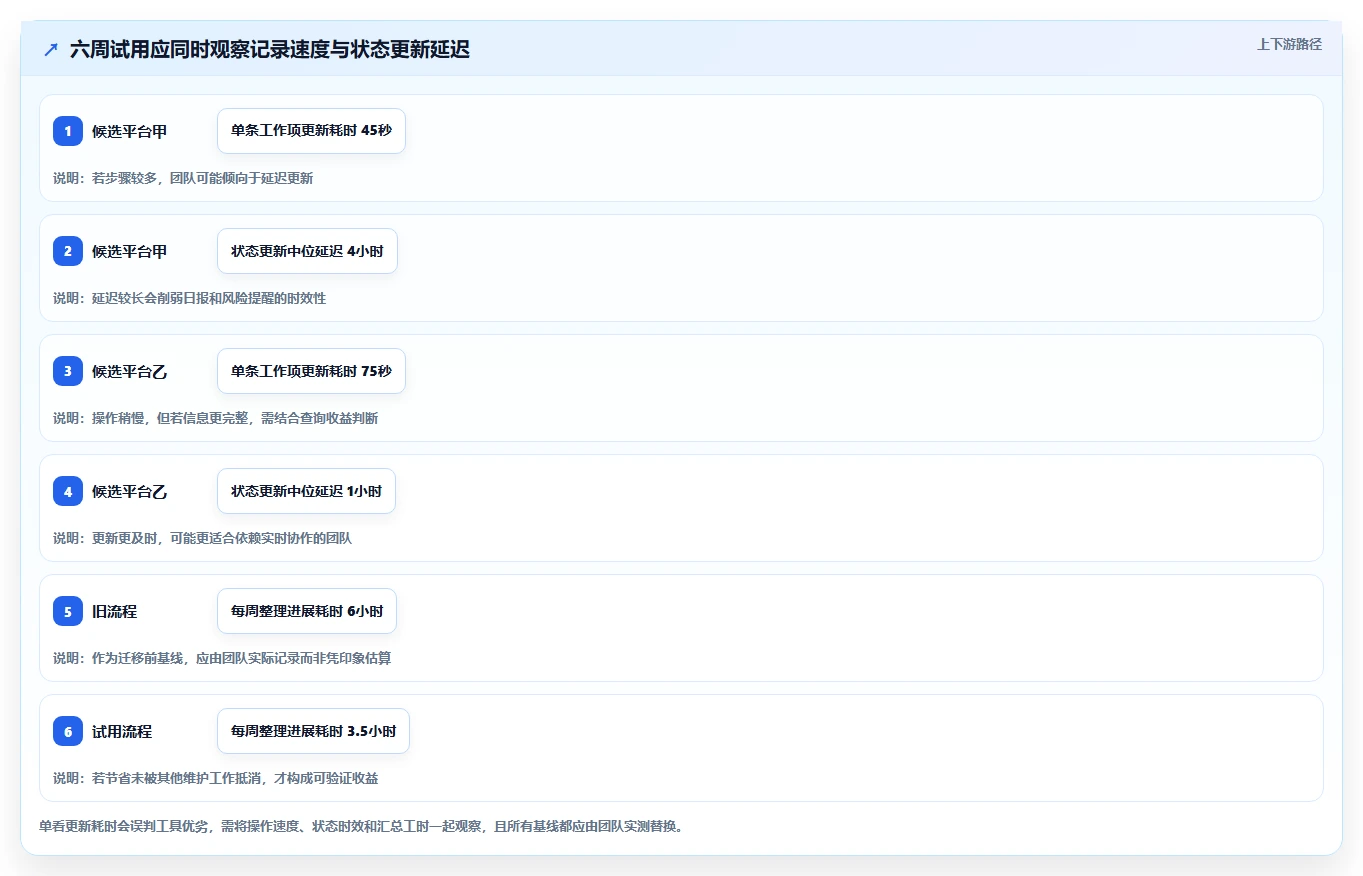1363x876 pixels.
Task: Click note 说明：更新更及时，可能更适合依赖实时协作的团队
Action: pyautogui.click(x=203, y=538)
